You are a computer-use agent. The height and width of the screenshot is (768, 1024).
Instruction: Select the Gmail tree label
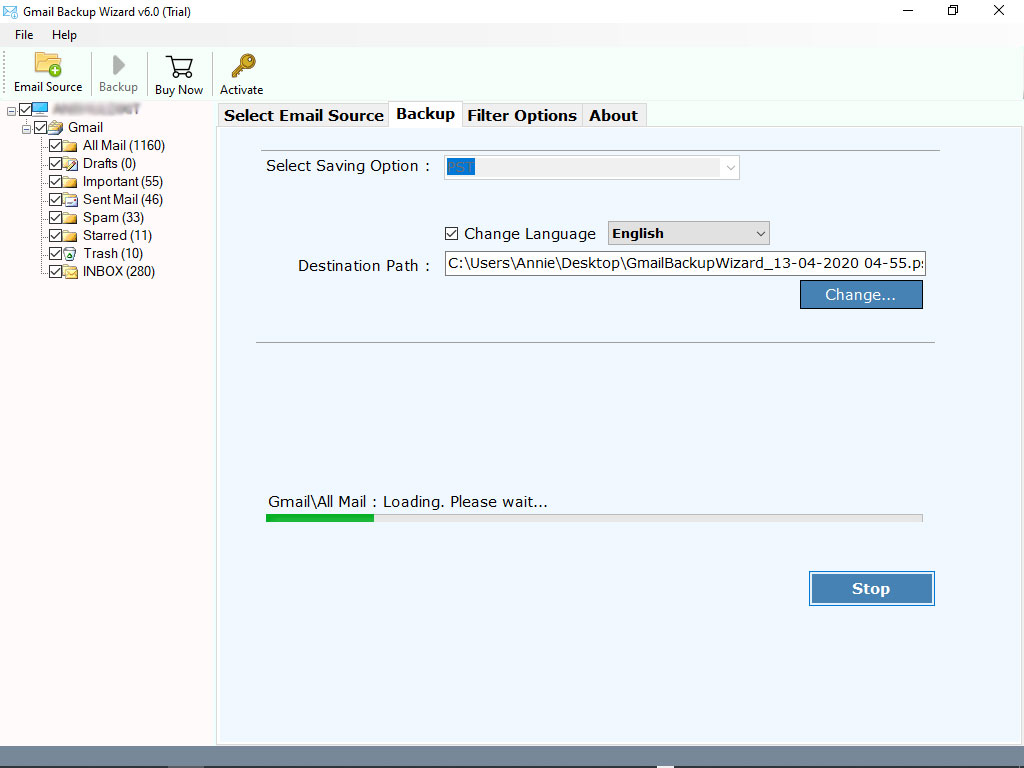pos(86,127)
